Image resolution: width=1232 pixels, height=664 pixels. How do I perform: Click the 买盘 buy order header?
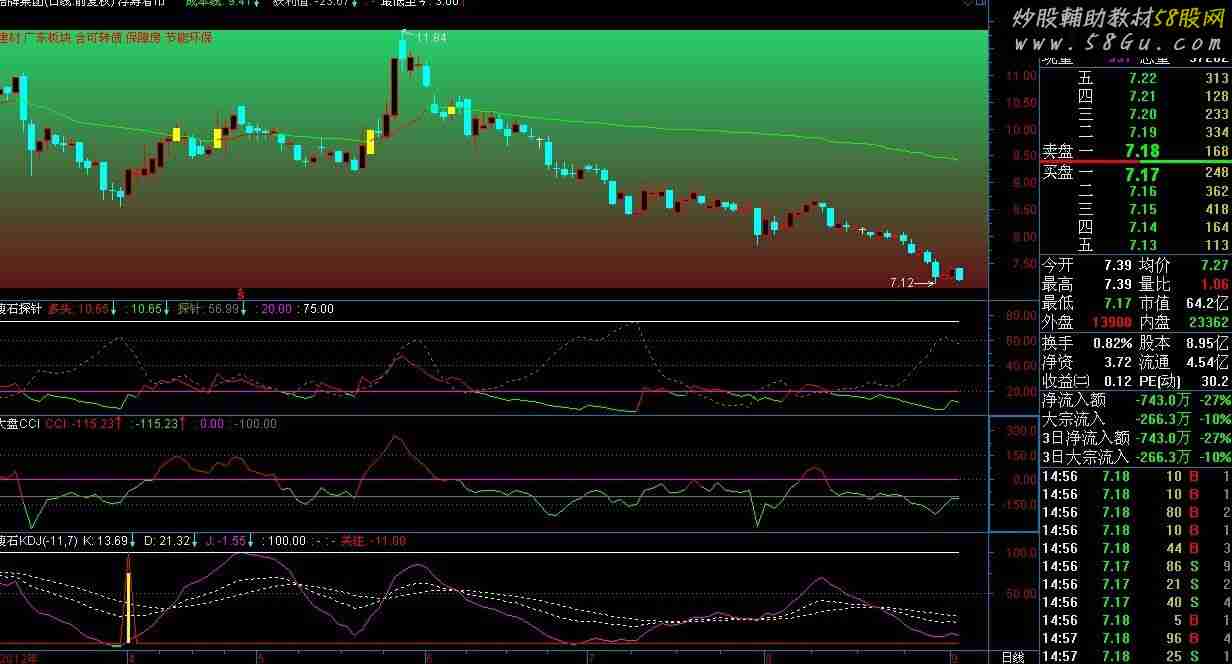coord(1058,173)
